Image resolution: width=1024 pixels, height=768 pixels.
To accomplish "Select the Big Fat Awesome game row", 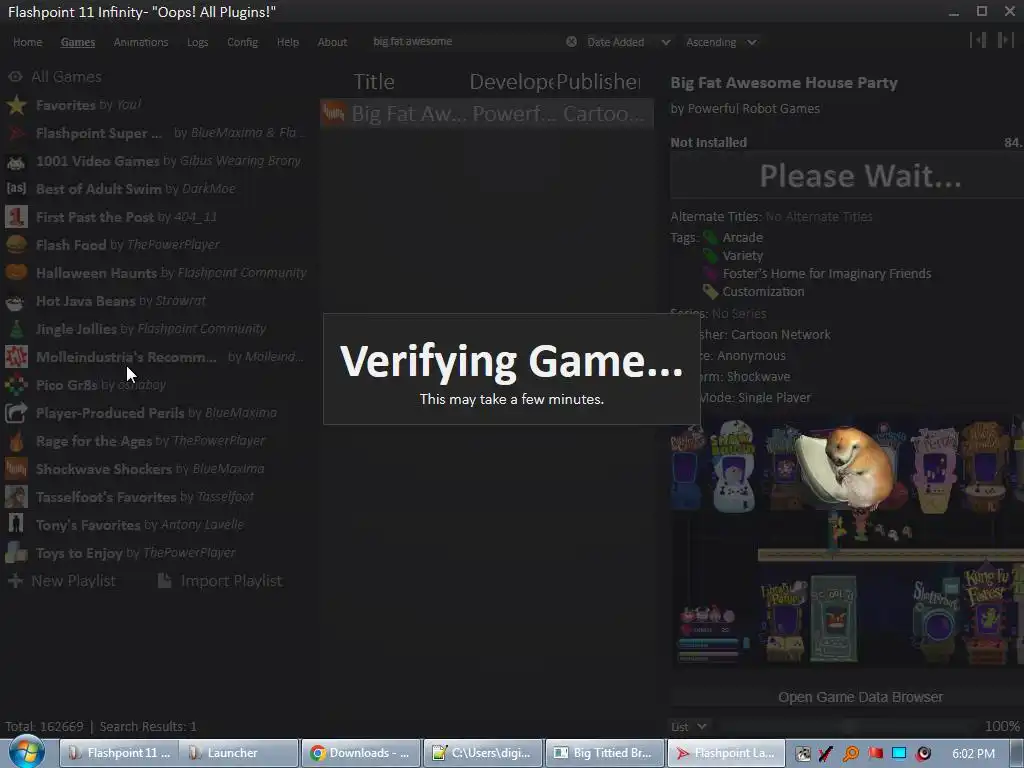I will [487, 114].
